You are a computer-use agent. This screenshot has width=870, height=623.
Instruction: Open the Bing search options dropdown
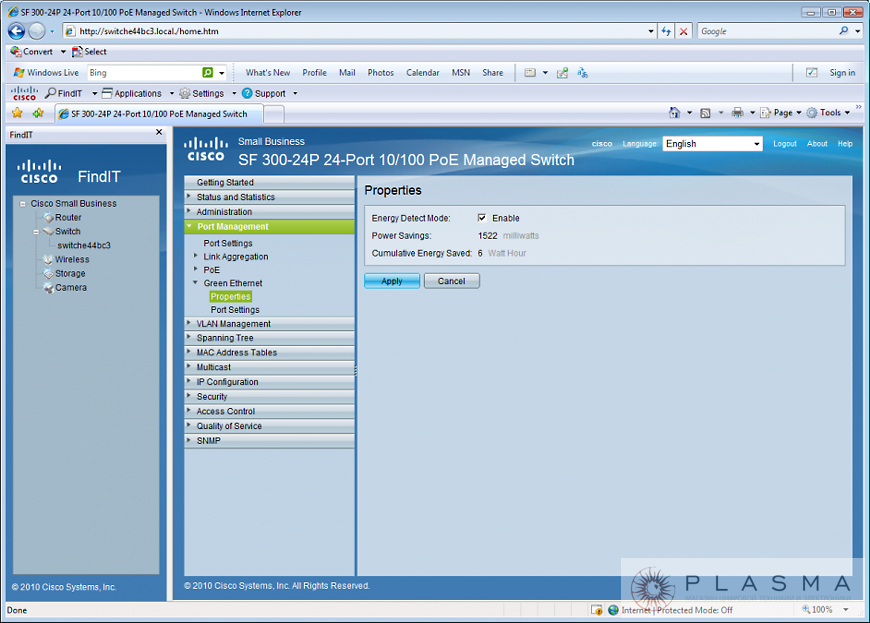point(221,73)
